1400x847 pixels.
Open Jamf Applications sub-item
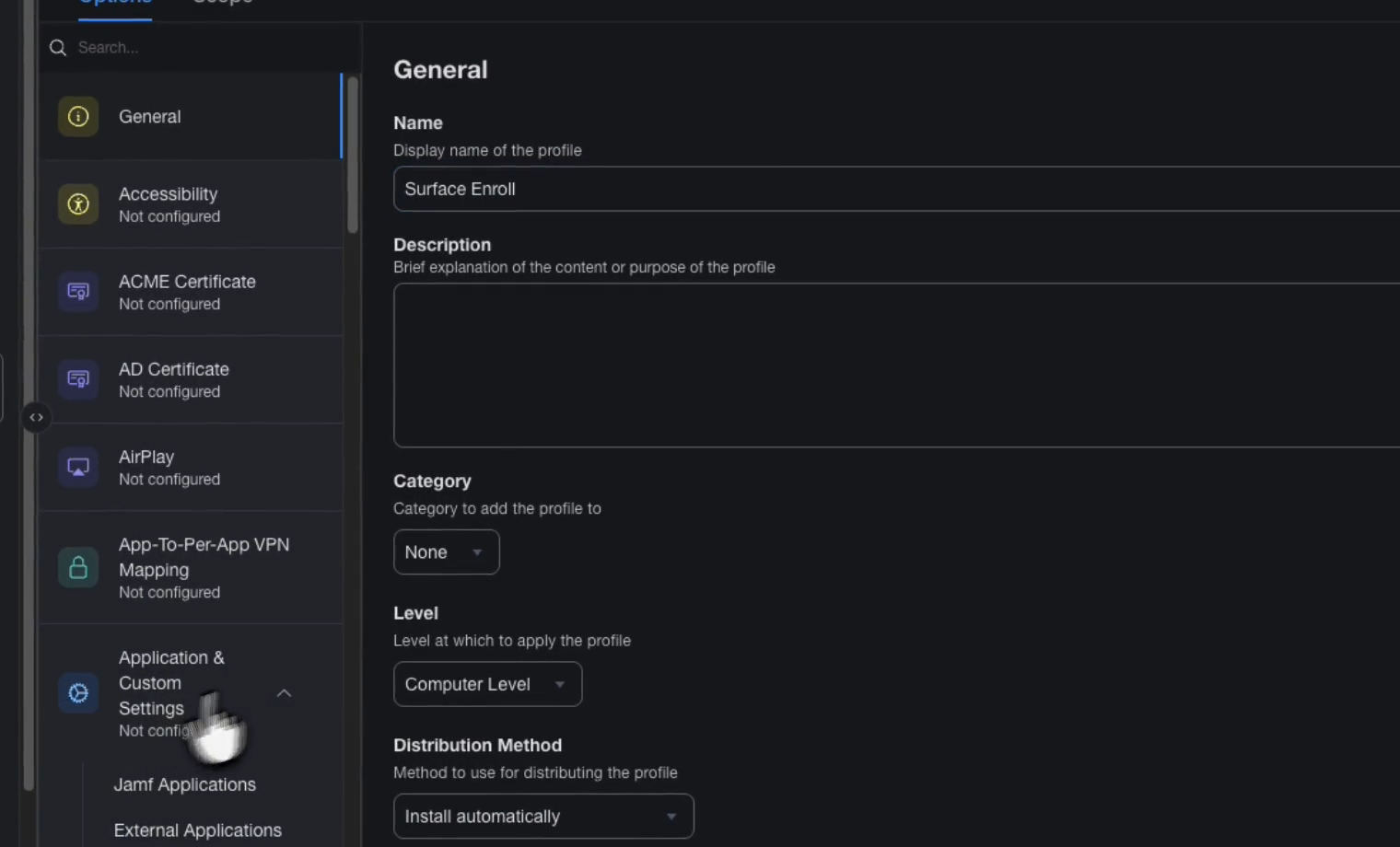tap(184, 784)
